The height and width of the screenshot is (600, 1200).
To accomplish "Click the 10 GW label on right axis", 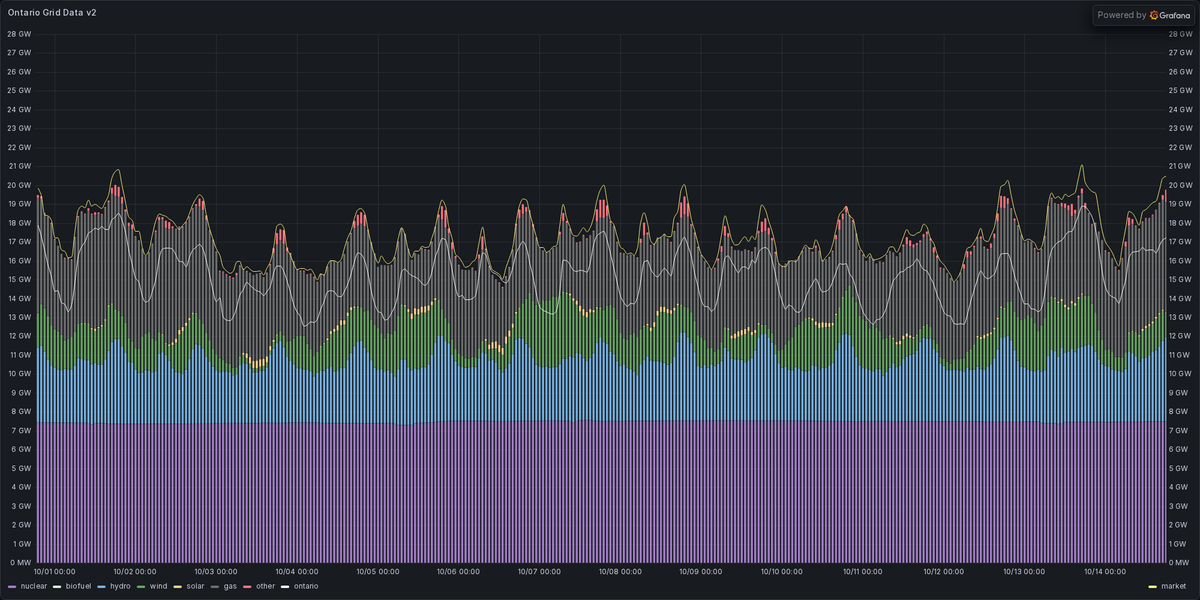I will tap(1180, 373).
